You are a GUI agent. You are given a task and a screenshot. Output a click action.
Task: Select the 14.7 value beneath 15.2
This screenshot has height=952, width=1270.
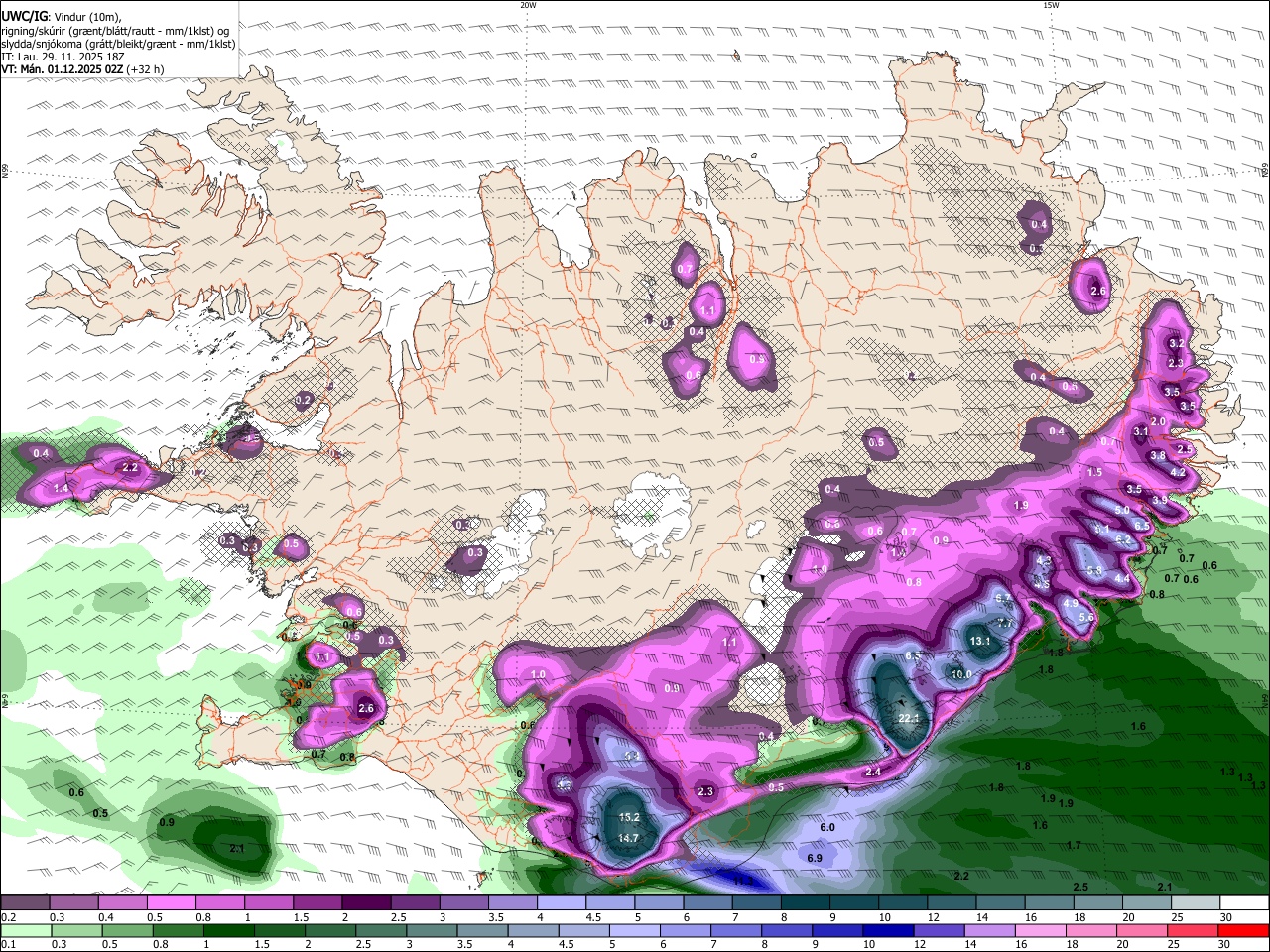coord(628,839)
